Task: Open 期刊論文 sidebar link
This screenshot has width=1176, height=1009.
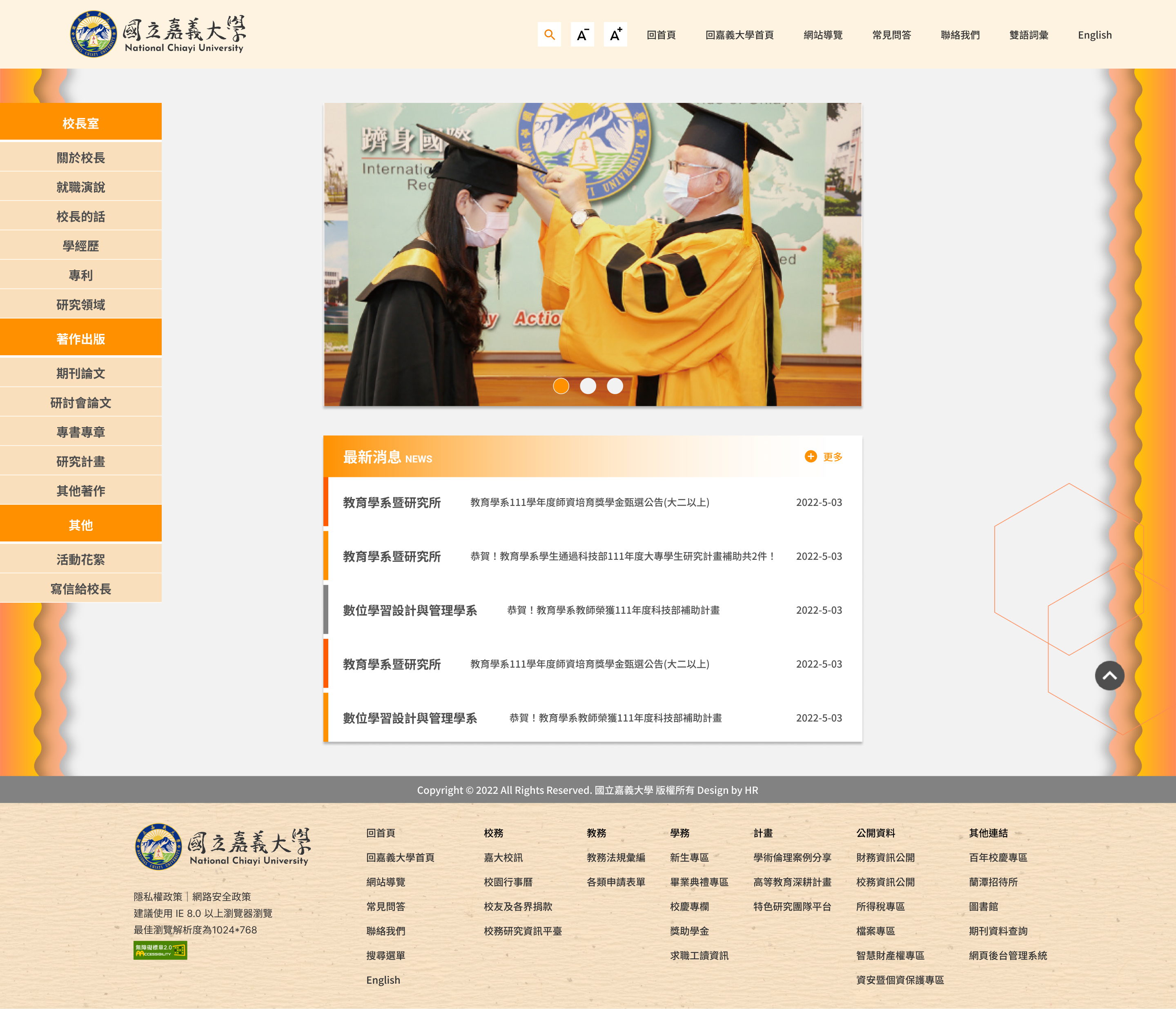Action: click(80, 373)
